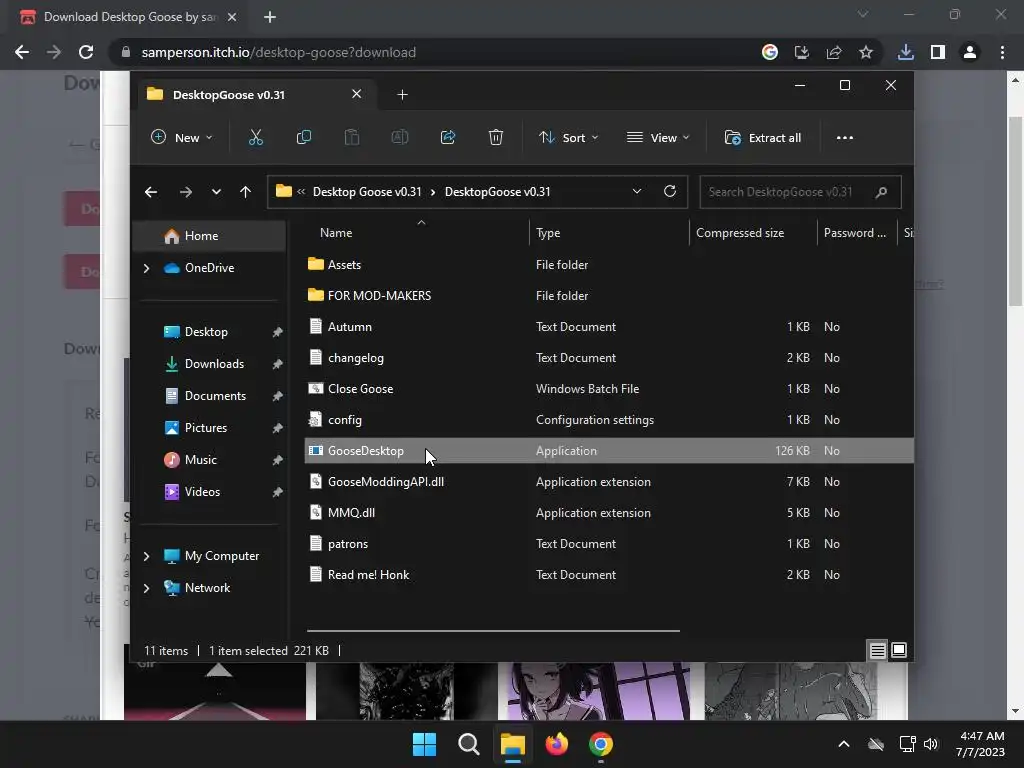
Task: Click the Cut scissors icon in Explorer toolbar
Action: (x=255, y=138)
